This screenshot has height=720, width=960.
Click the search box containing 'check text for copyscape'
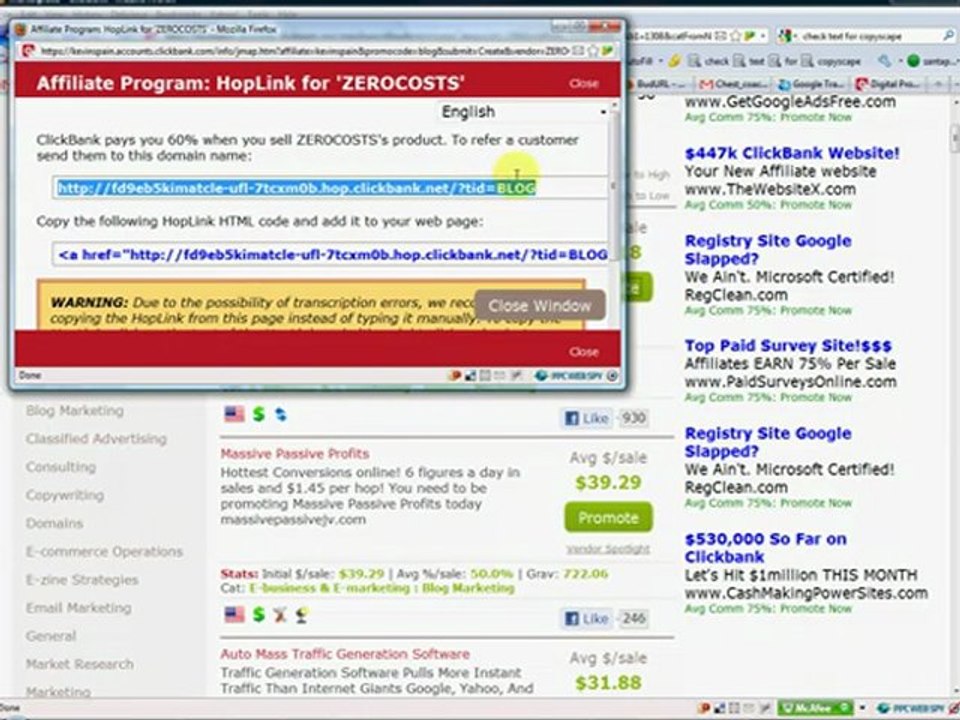868,36
